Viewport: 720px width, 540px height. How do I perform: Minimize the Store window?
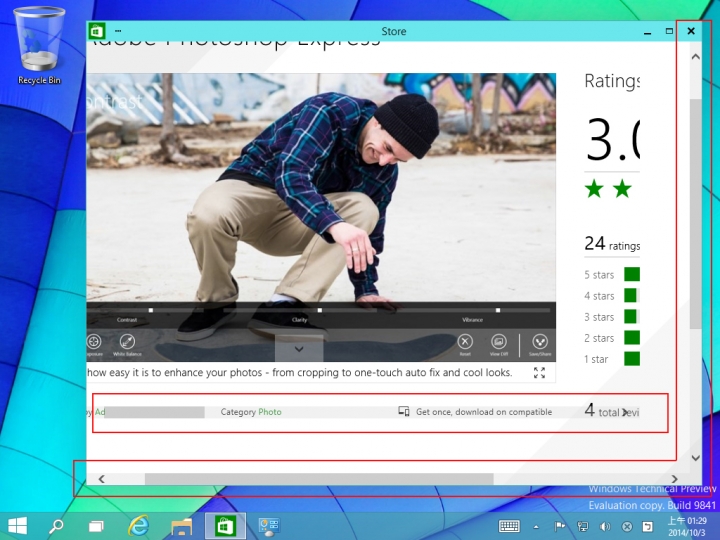point(647,32)
